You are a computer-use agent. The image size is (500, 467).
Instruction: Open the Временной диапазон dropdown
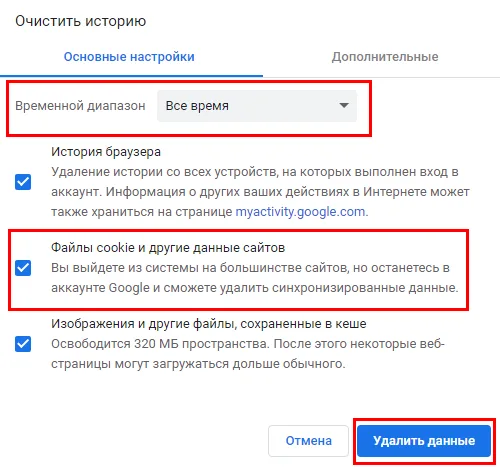coord(257,106)
